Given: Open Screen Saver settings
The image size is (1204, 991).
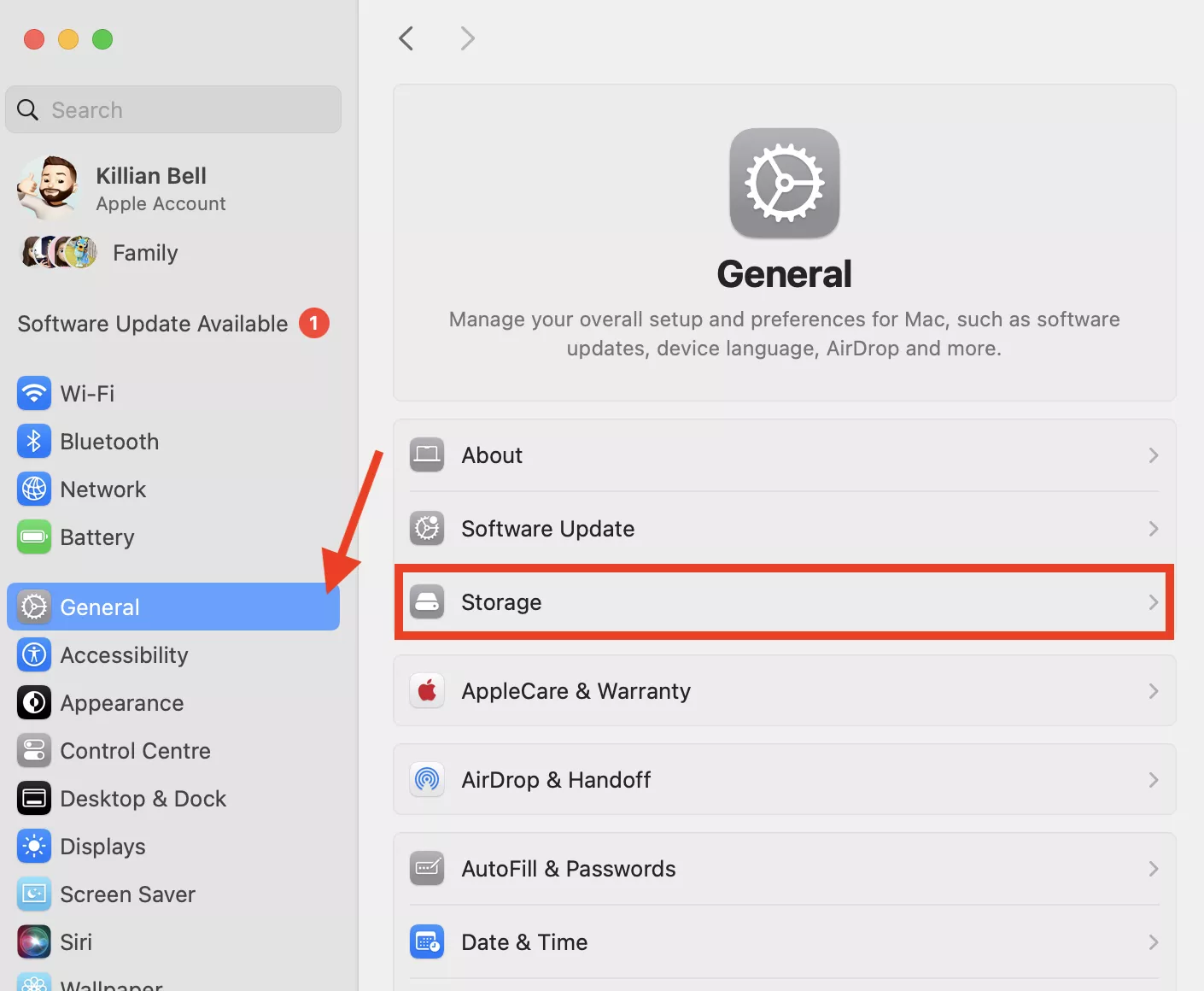Looking at the screenshot, I should 127,894.
